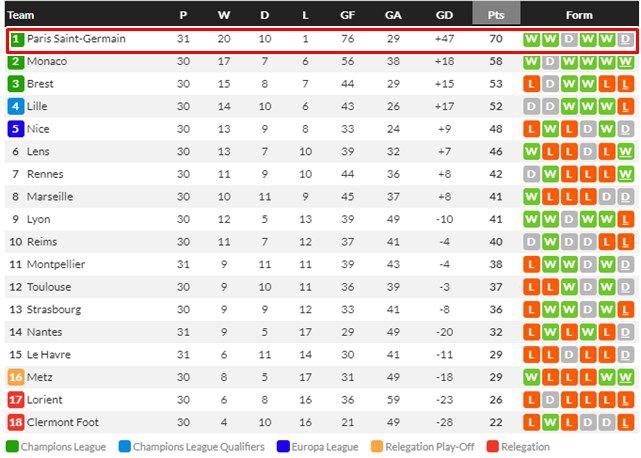Open the Lyon team link

click(39, 219)
